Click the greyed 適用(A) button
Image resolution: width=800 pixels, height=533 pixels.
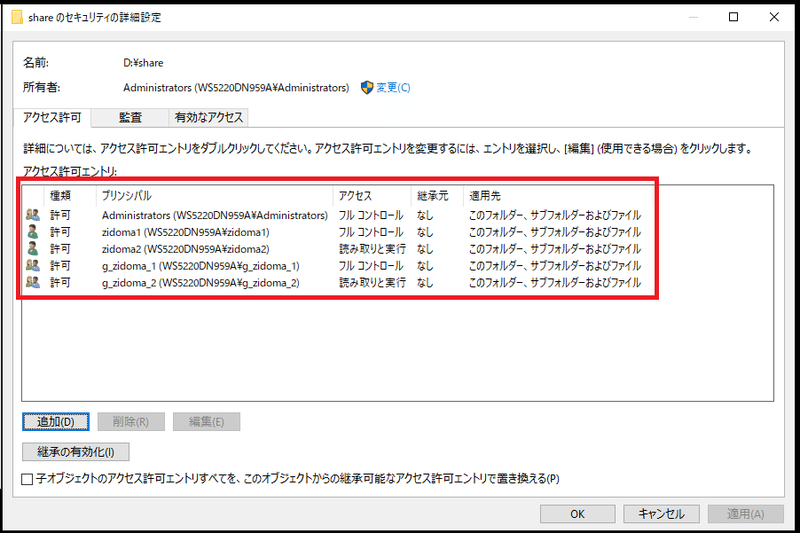(x=745, y=514)
